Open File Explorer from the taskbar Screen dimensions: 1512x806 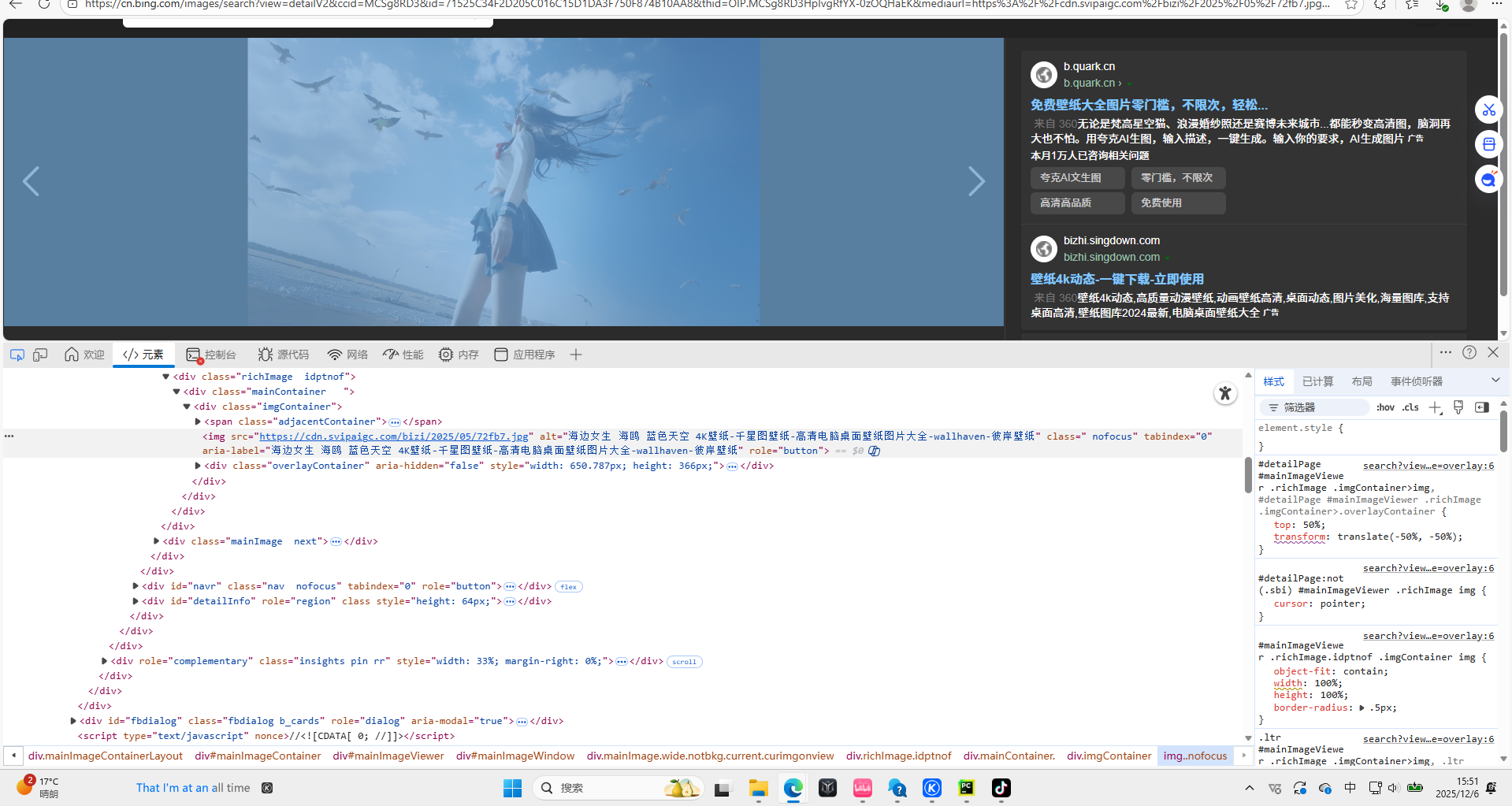tap(758, 788)
